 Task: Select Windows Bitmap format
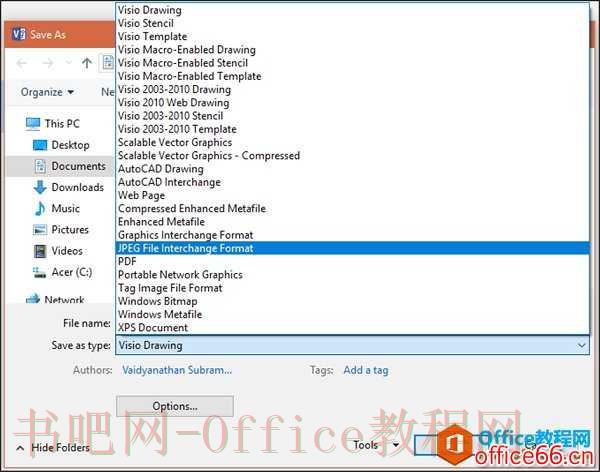352,301
